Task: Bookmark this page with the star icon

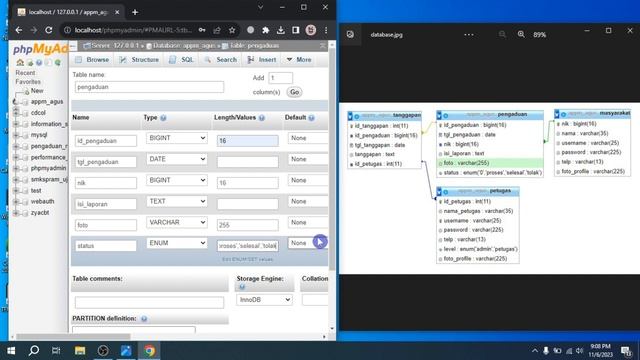Action: coord(232,30)
